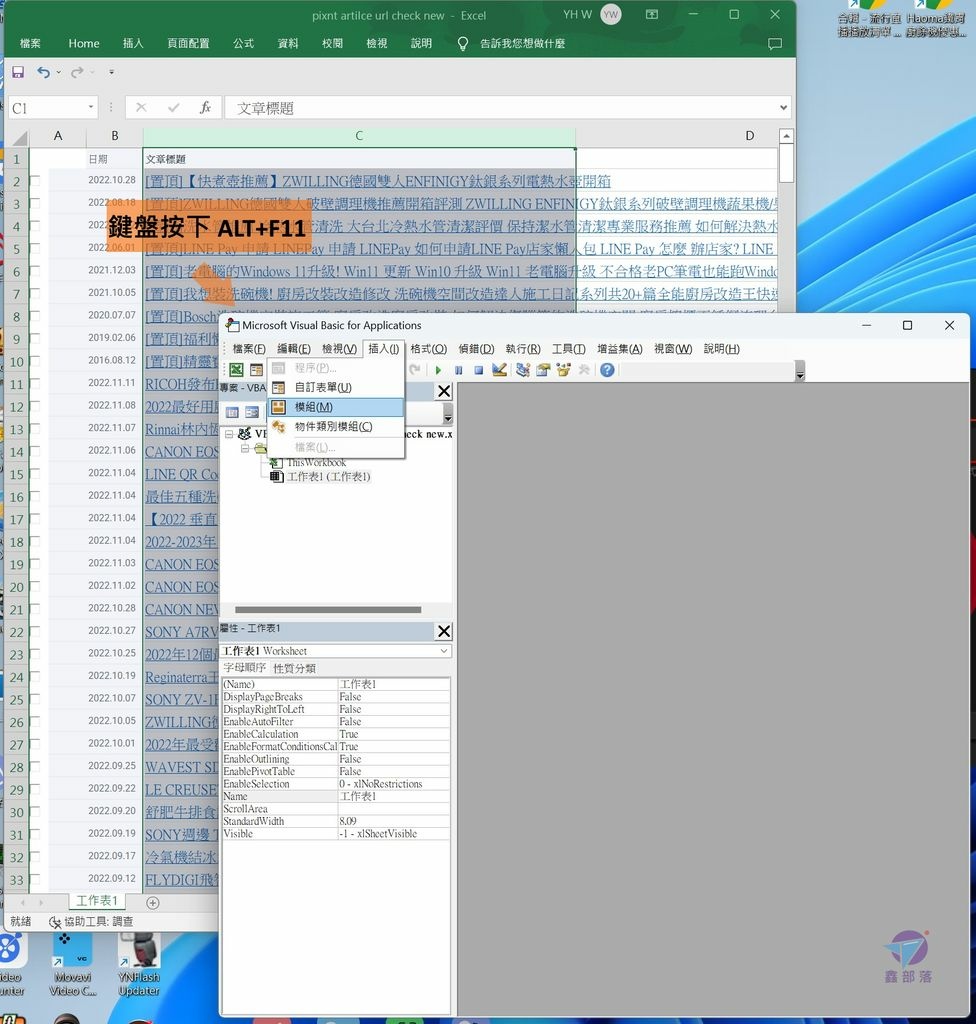The height and width of the screenshot is (1024, 976).
Task: Click the Reset stop icon in VBA toolbar
Action: click(479, 370)
